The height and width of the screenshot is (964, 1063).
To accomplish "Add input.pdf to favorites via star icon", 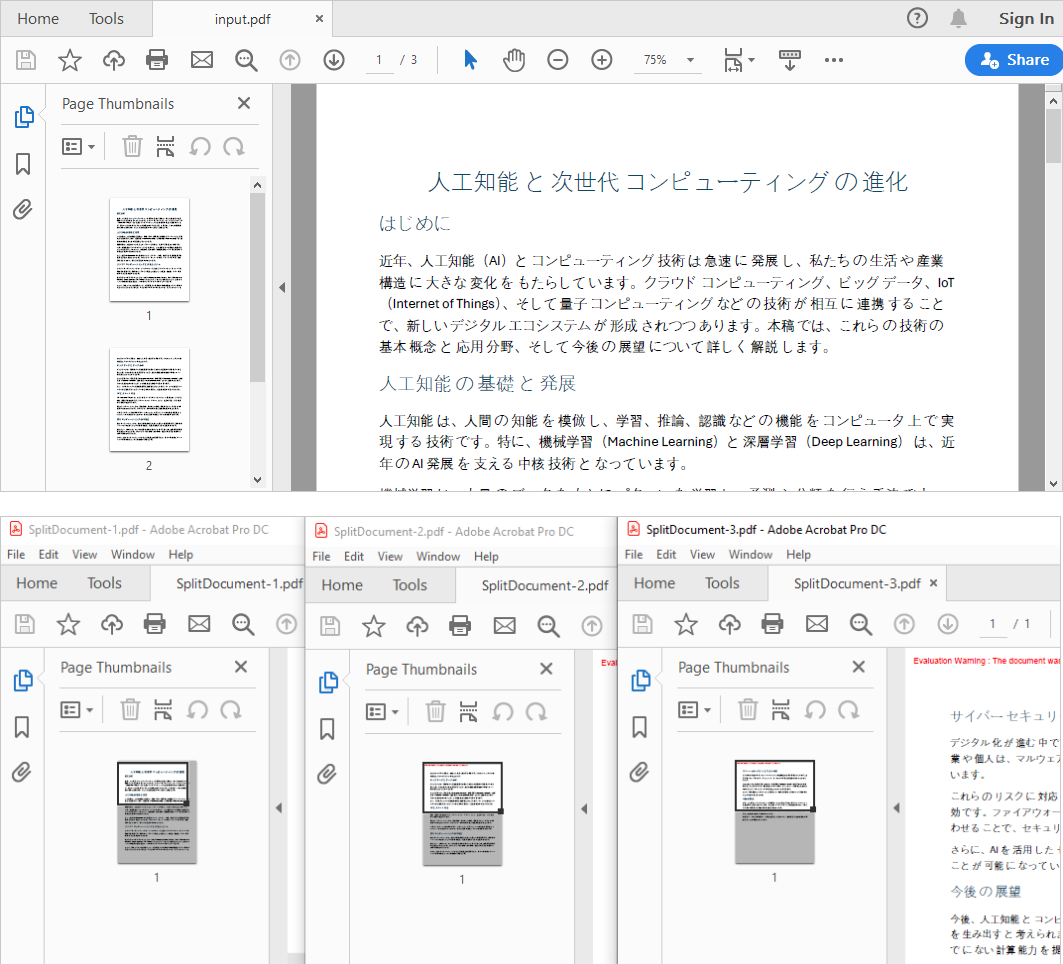I will (69, 60).
